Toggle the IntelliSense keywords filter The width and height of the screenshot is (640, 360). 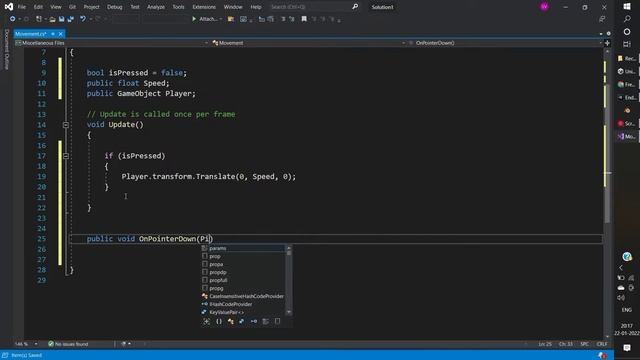(x=266, y=322)
